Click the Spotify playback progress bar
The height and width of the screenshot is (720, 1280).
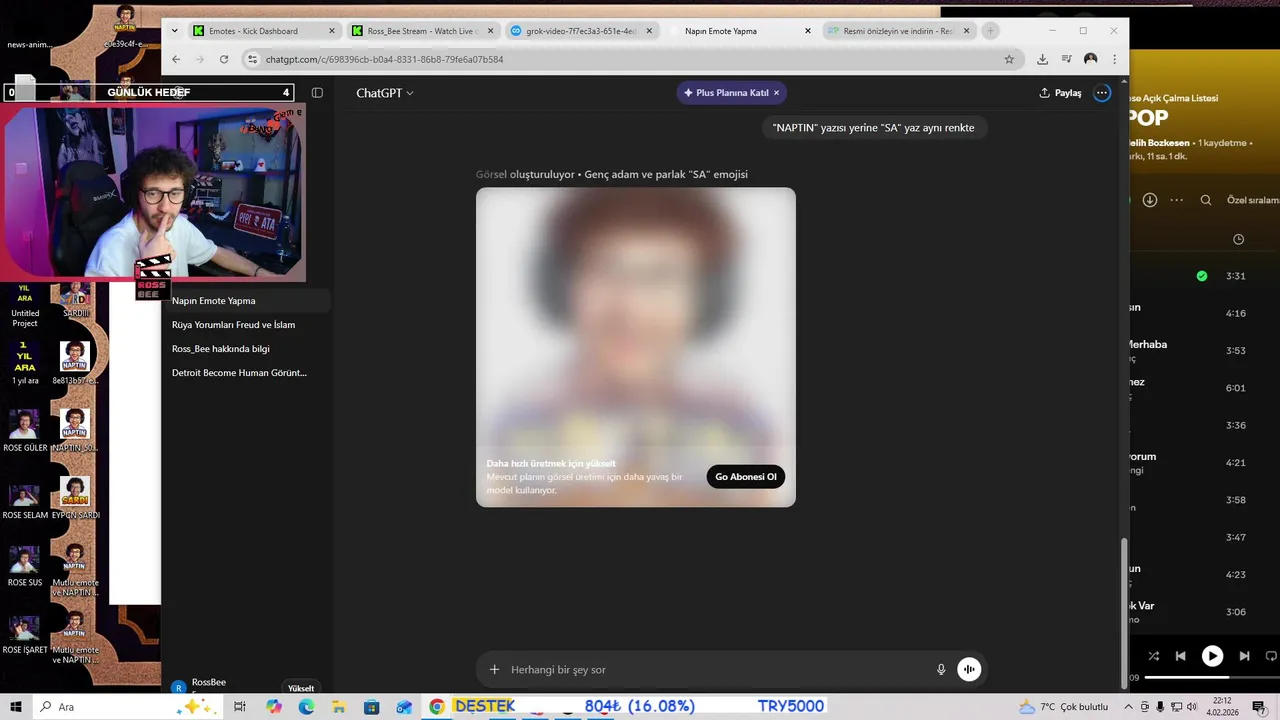click(x=1212, y=678)
